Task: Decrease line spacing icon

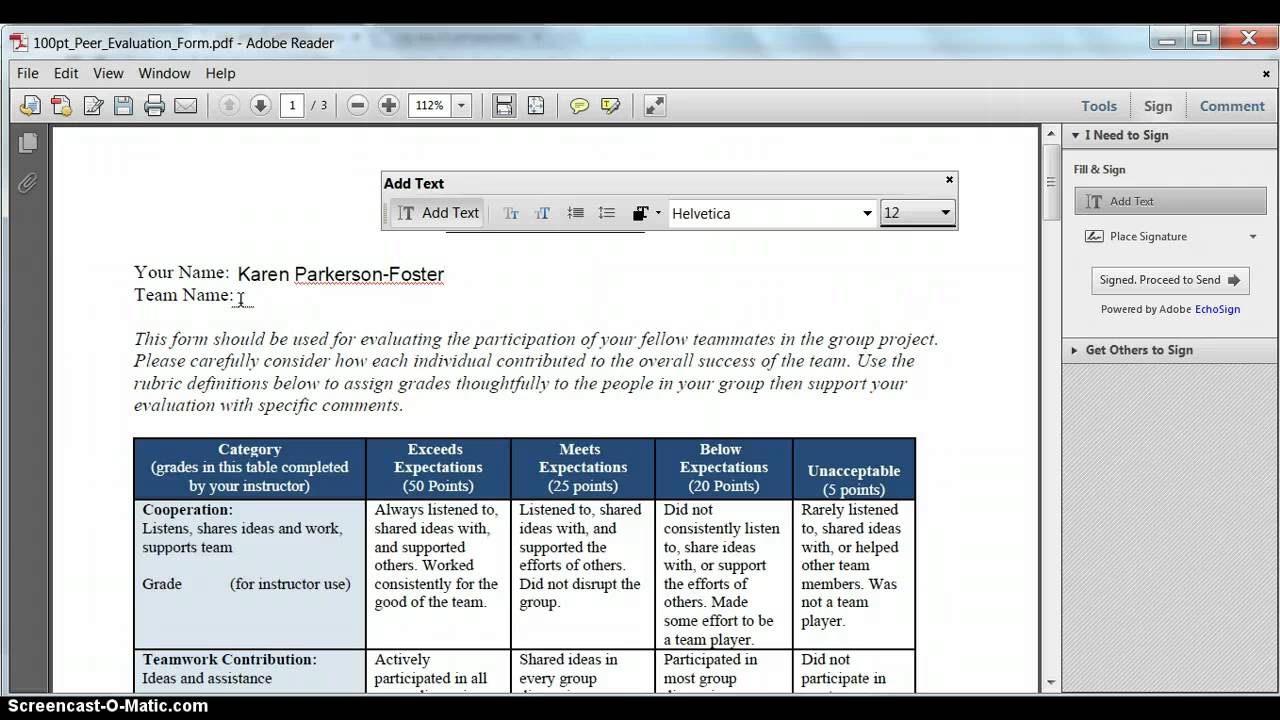Action: pos(575,213)
